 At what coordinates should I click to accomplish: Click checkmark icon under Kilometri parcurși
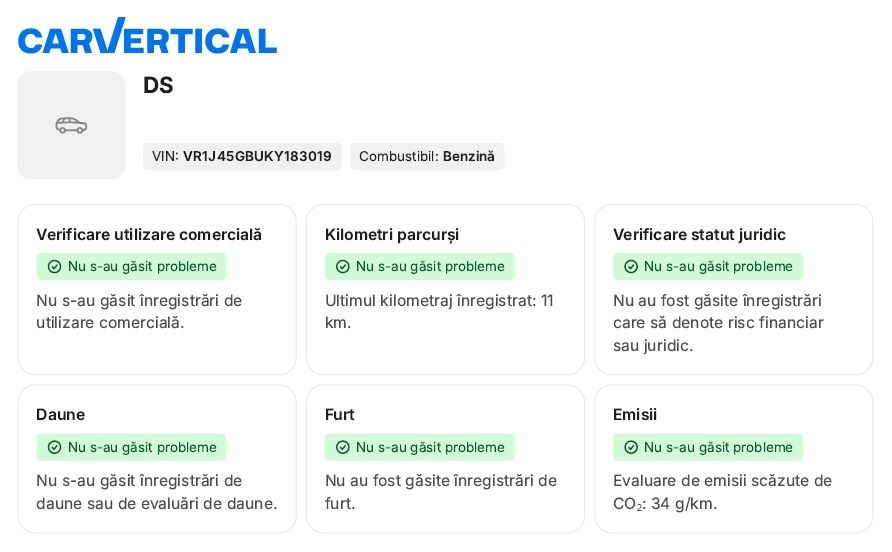click(342, 267)
